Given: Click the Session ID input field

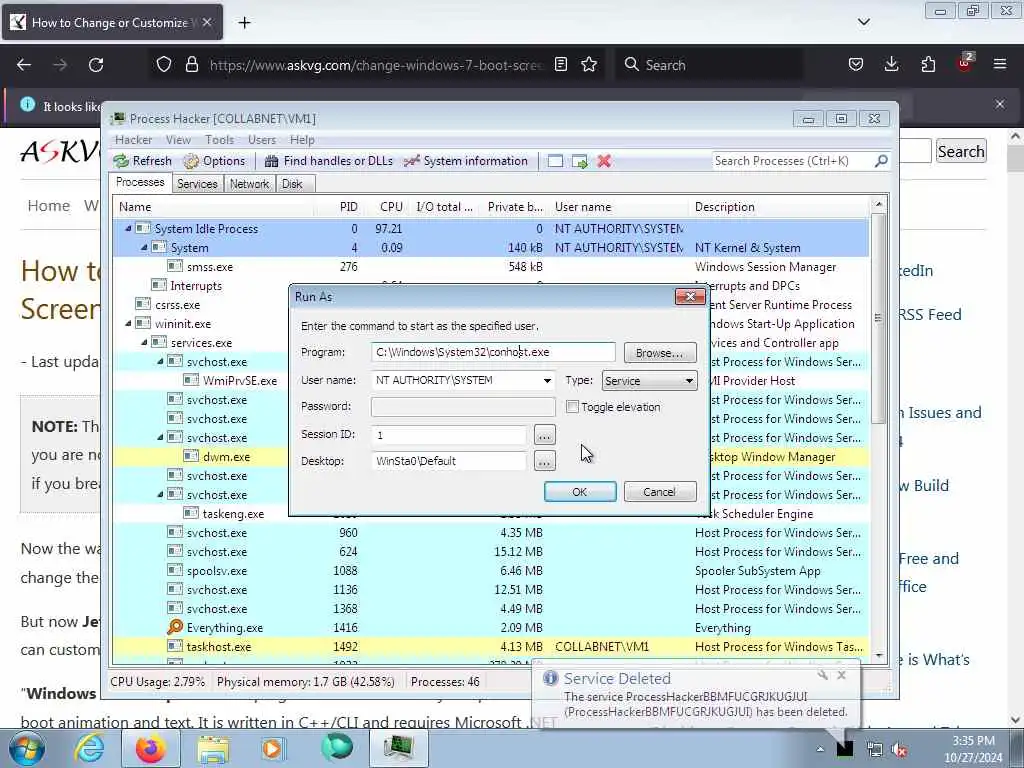Looking at the screenshot, I should tap(449, 434).
